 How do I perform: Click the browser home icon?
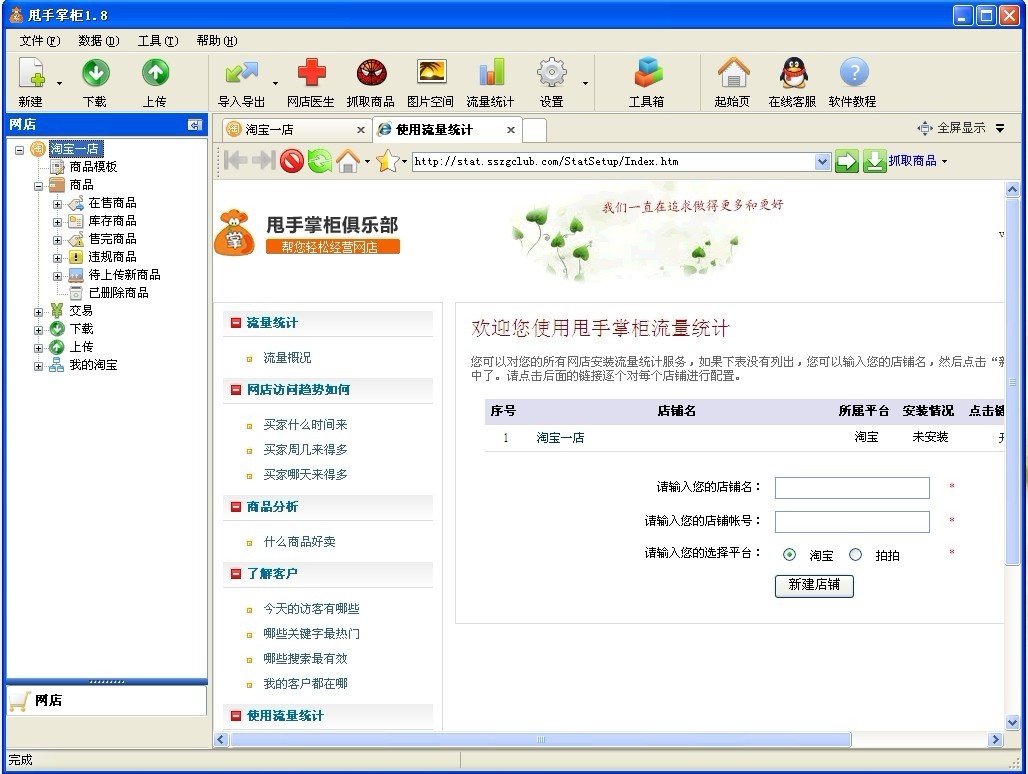[x=348, y=161]
